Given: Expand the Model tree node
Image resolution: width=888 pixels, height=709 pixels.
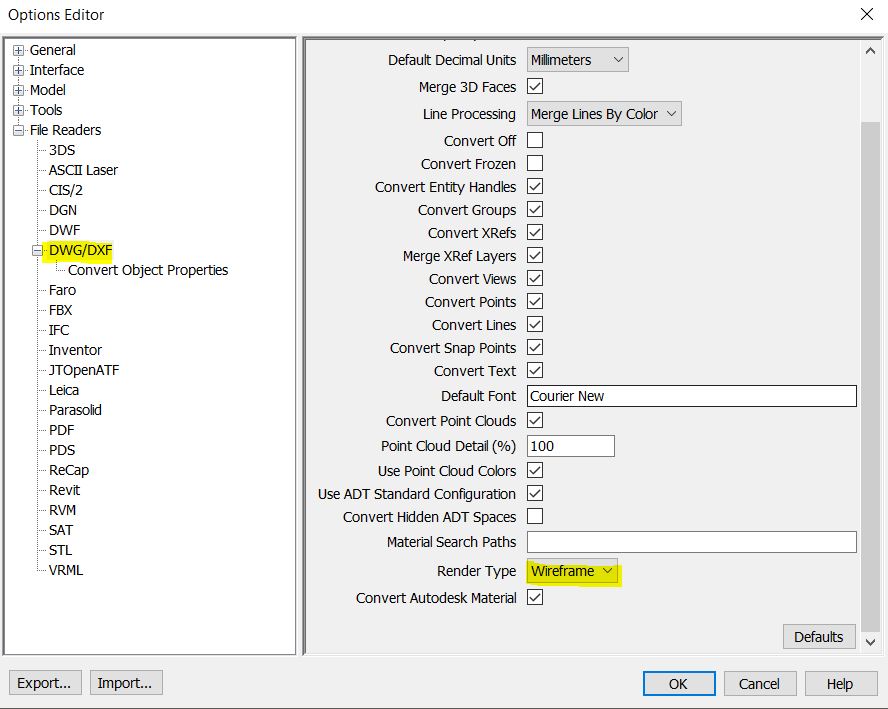Looking at the screenshot, I should (19, 90).
